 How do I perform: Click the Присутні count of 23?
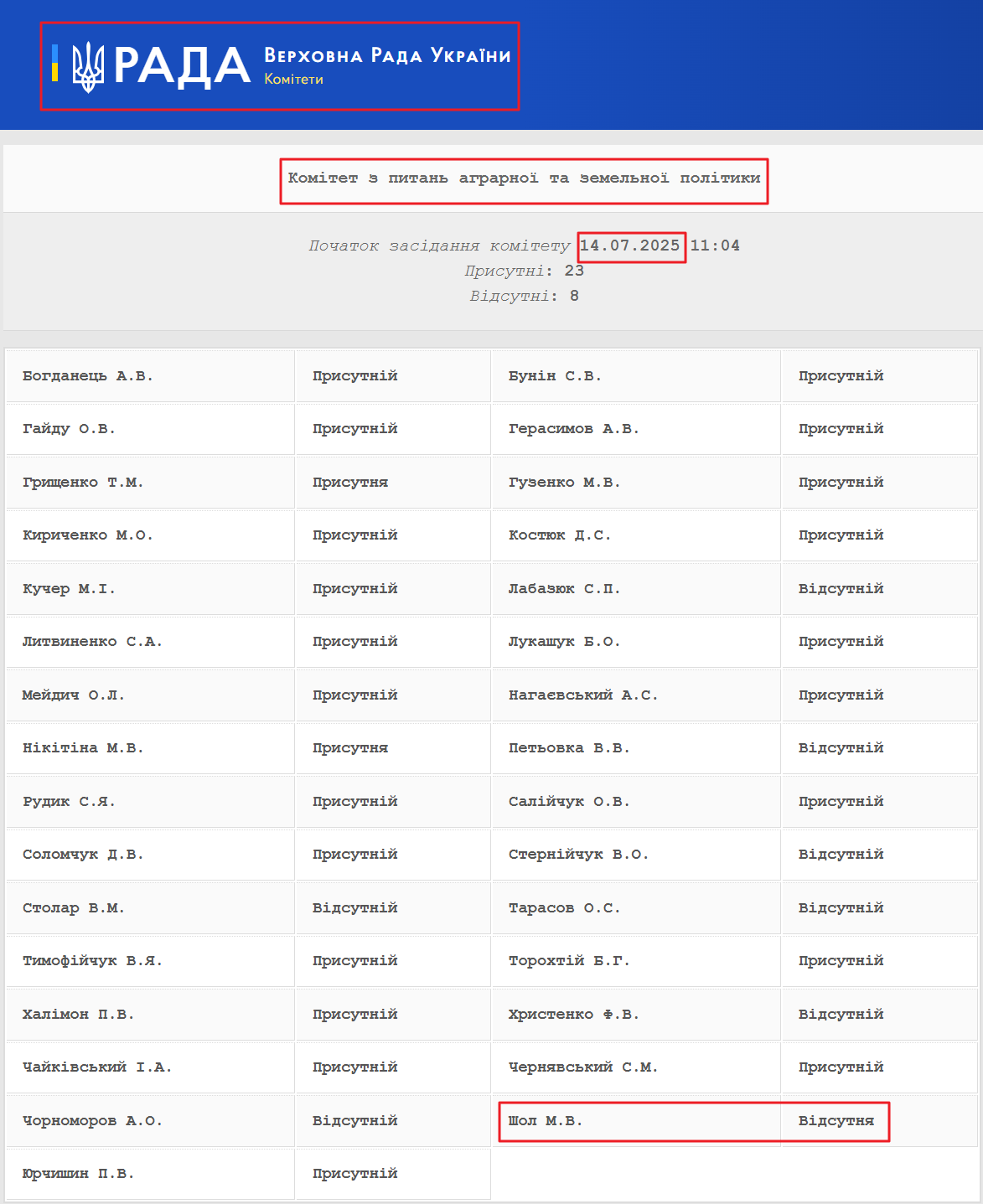click(x=574, y=271)
